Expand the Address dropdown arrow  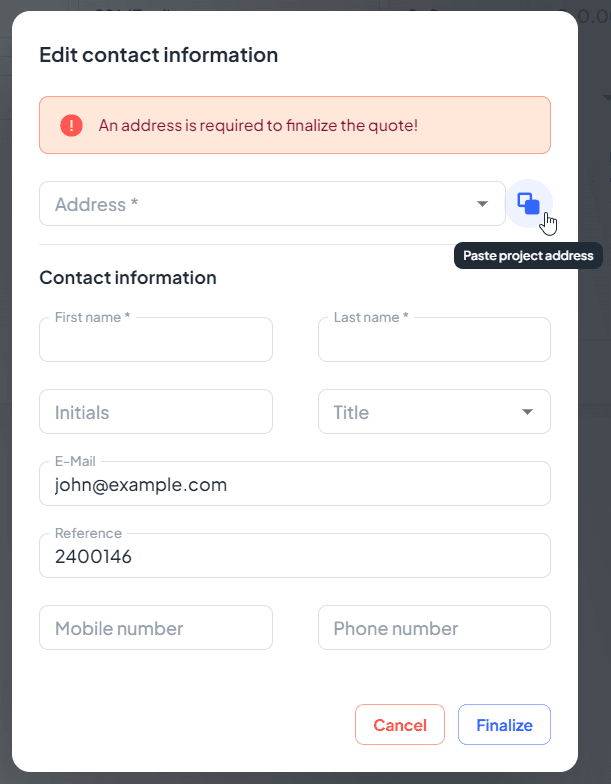(482, 204)
